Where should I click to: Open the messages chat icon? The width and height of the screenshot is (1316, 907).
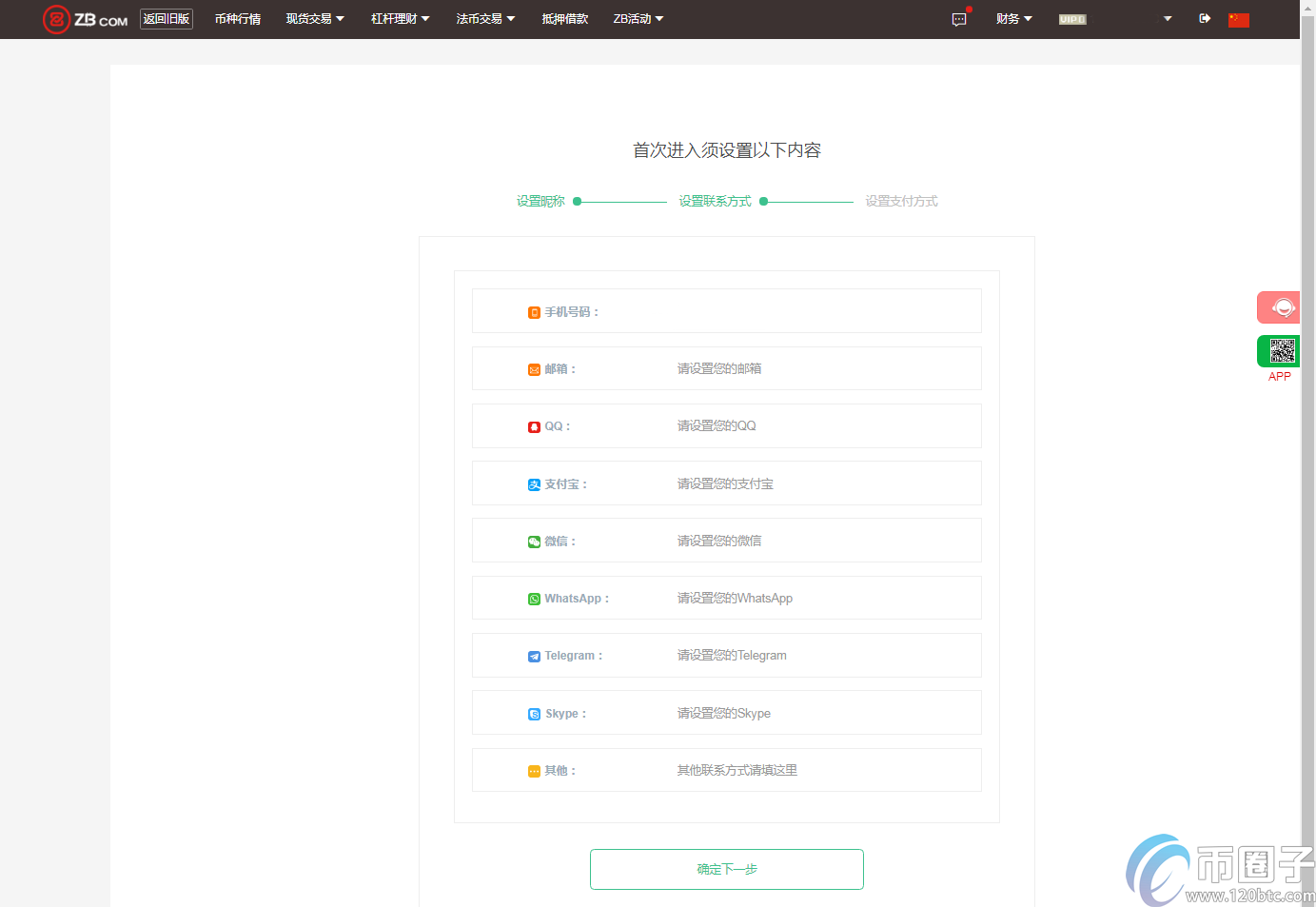[x=959, y=19]
